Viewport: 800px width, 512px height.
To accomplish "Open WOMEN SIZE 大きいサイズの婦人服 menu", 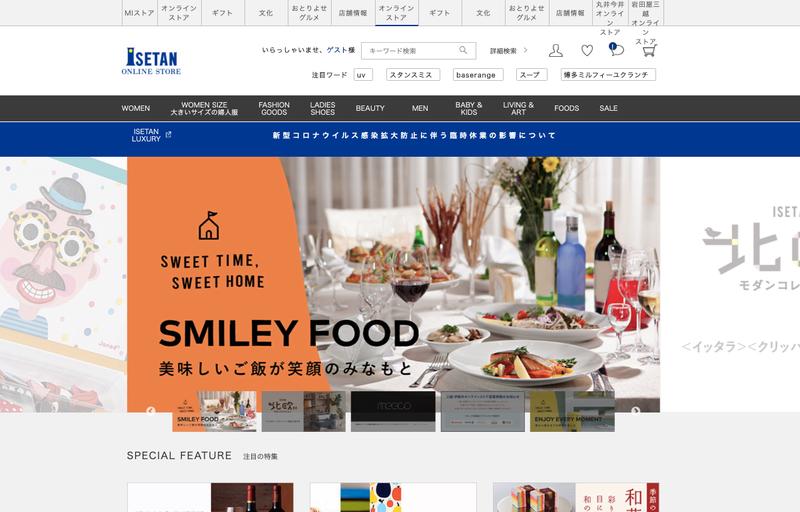I will (204, 108).
